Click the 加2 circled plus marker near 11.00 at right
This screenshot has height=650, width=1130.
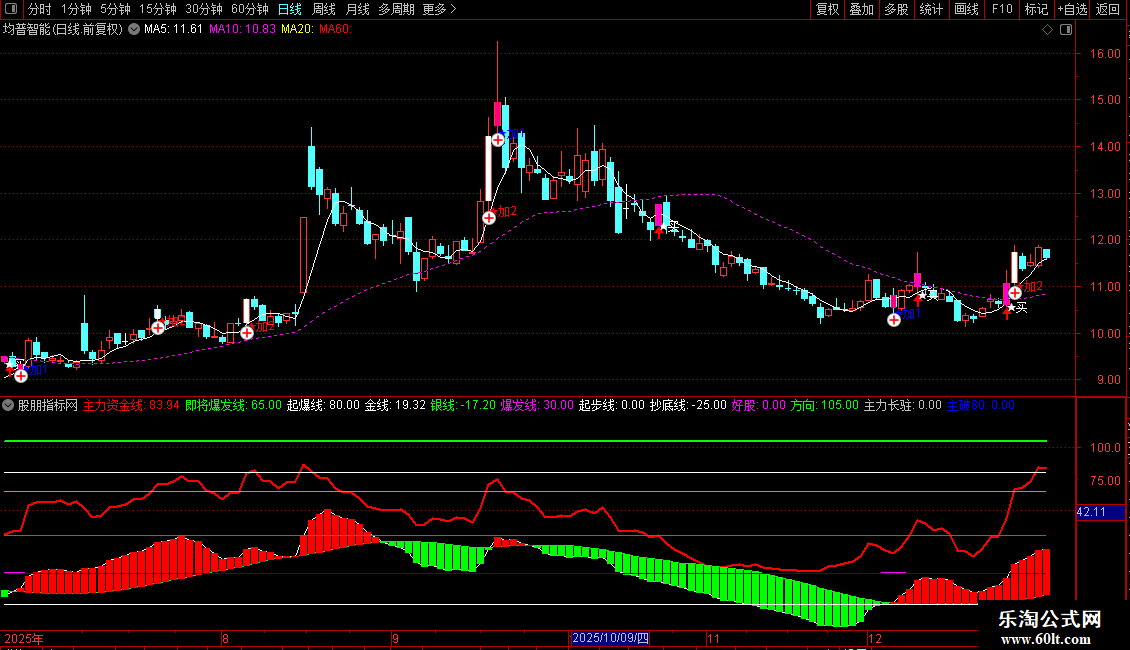1015,292
